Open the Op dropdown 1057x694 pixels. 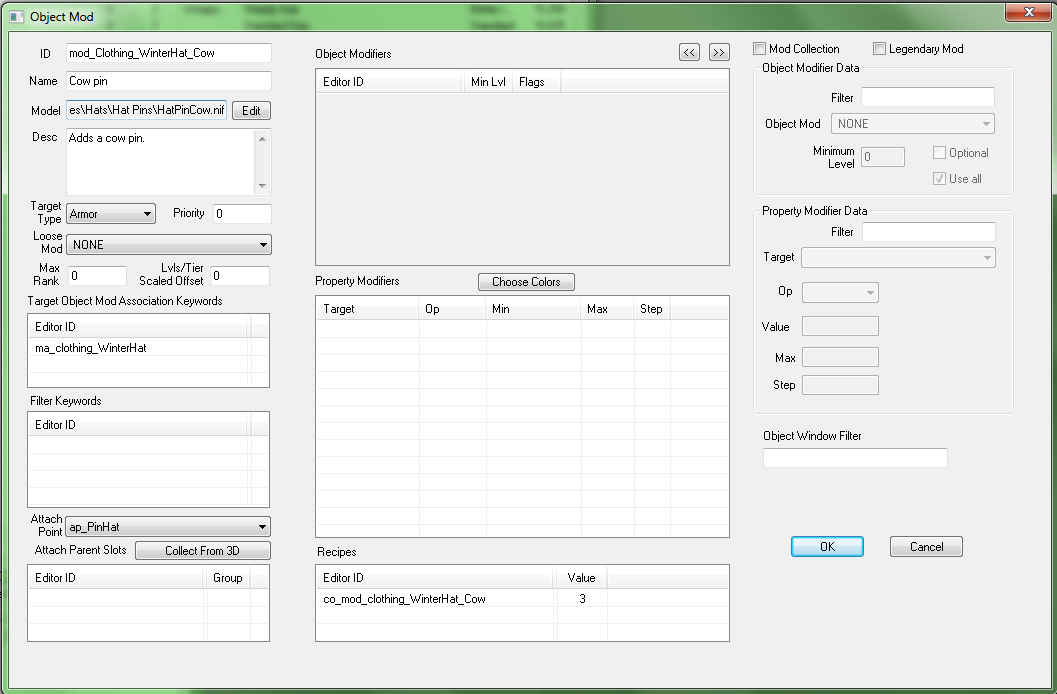[841, 292]
